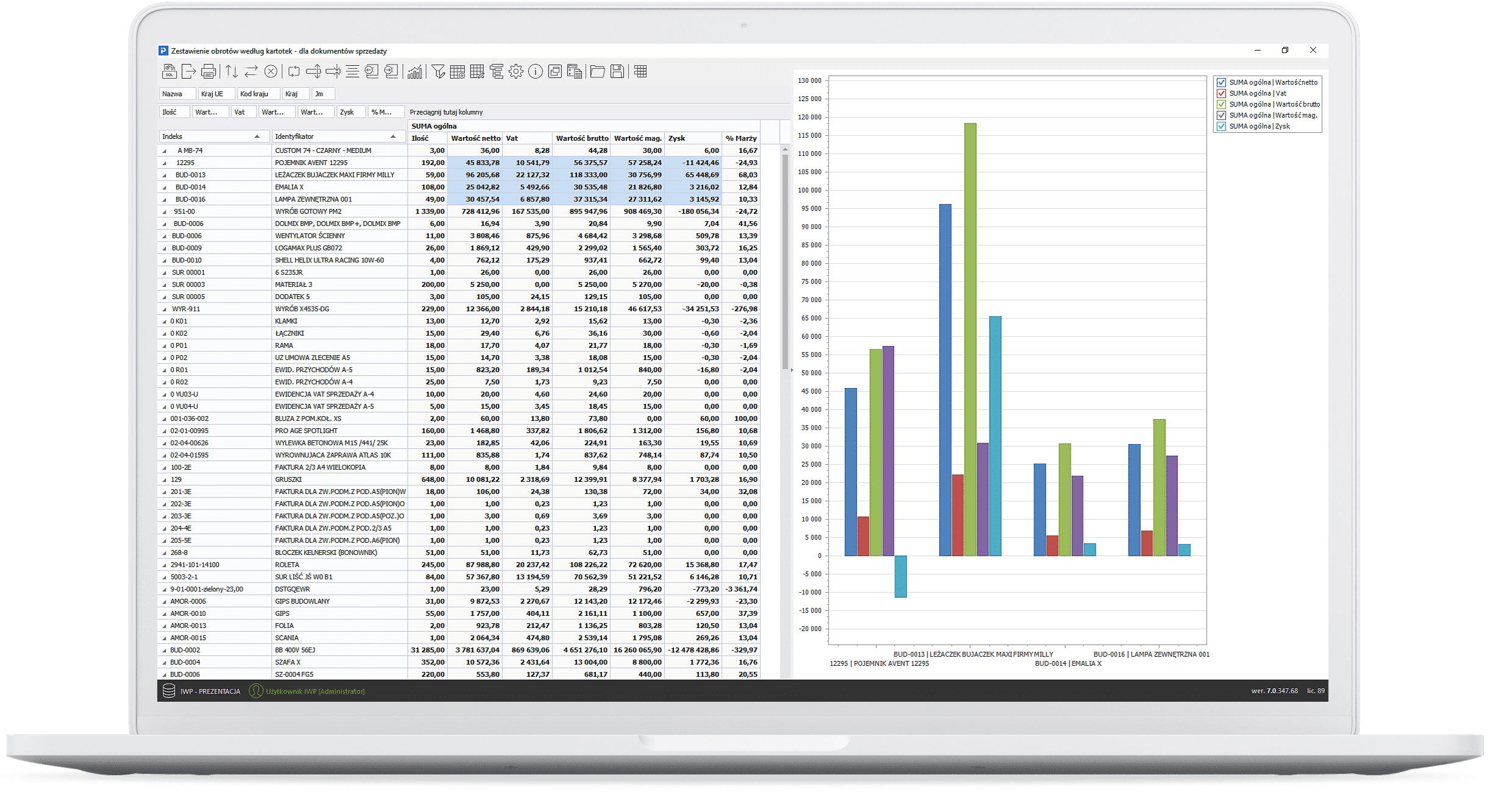Image resolution: width=1493 pixels, height=812 pixels.
Task: Click the user icon in status bar
Action: [x=256, y=691]
